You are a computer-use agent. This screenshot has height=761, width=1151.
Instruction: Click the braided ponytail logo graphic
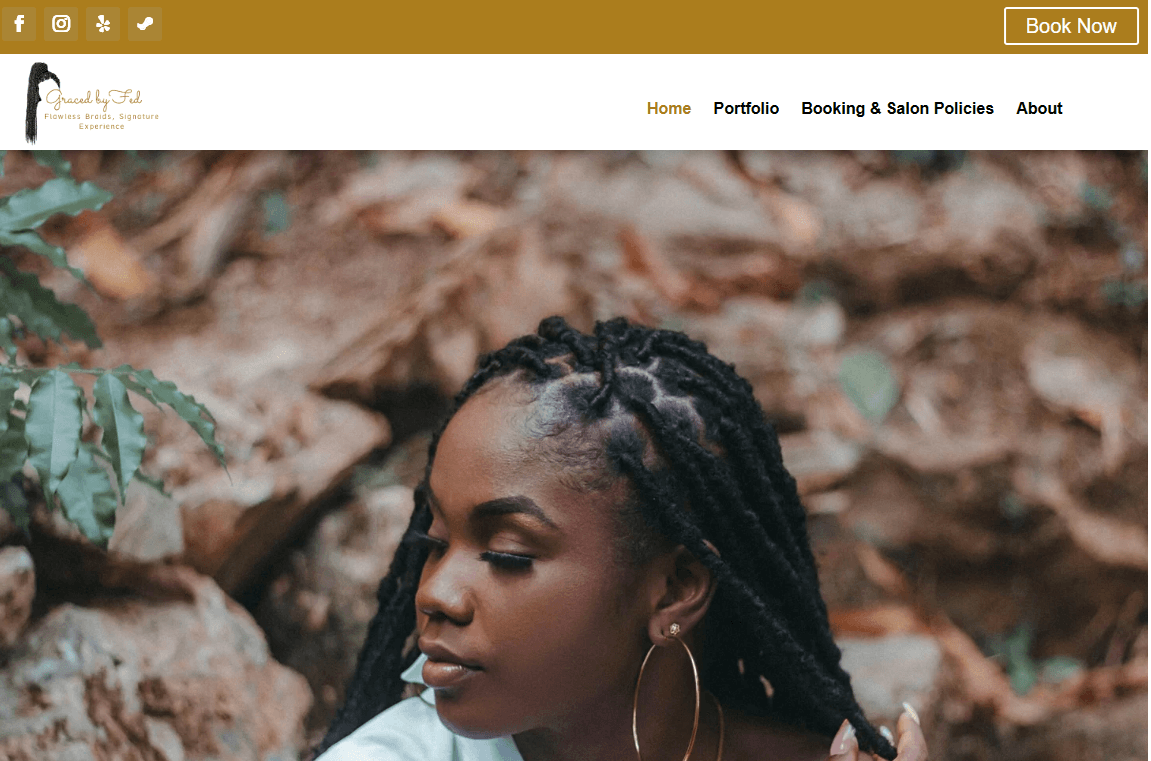[37, 103]
